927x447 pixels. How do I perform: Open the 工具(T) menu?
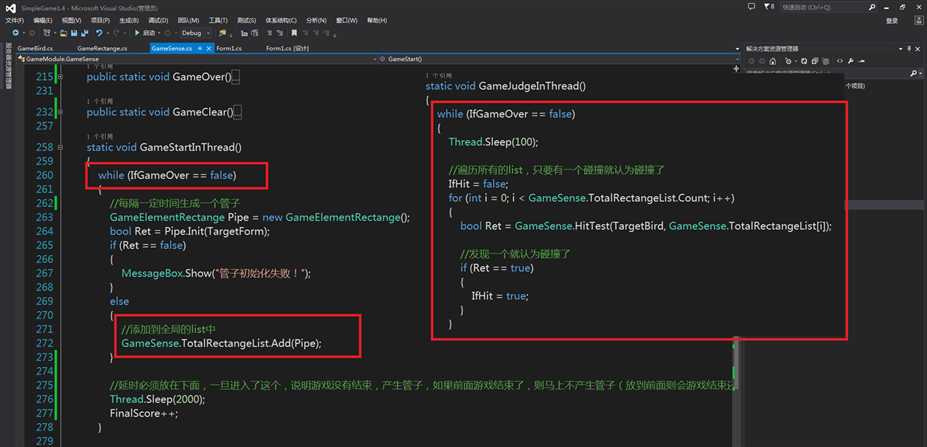pyautogui.click(x=218, y=20)
